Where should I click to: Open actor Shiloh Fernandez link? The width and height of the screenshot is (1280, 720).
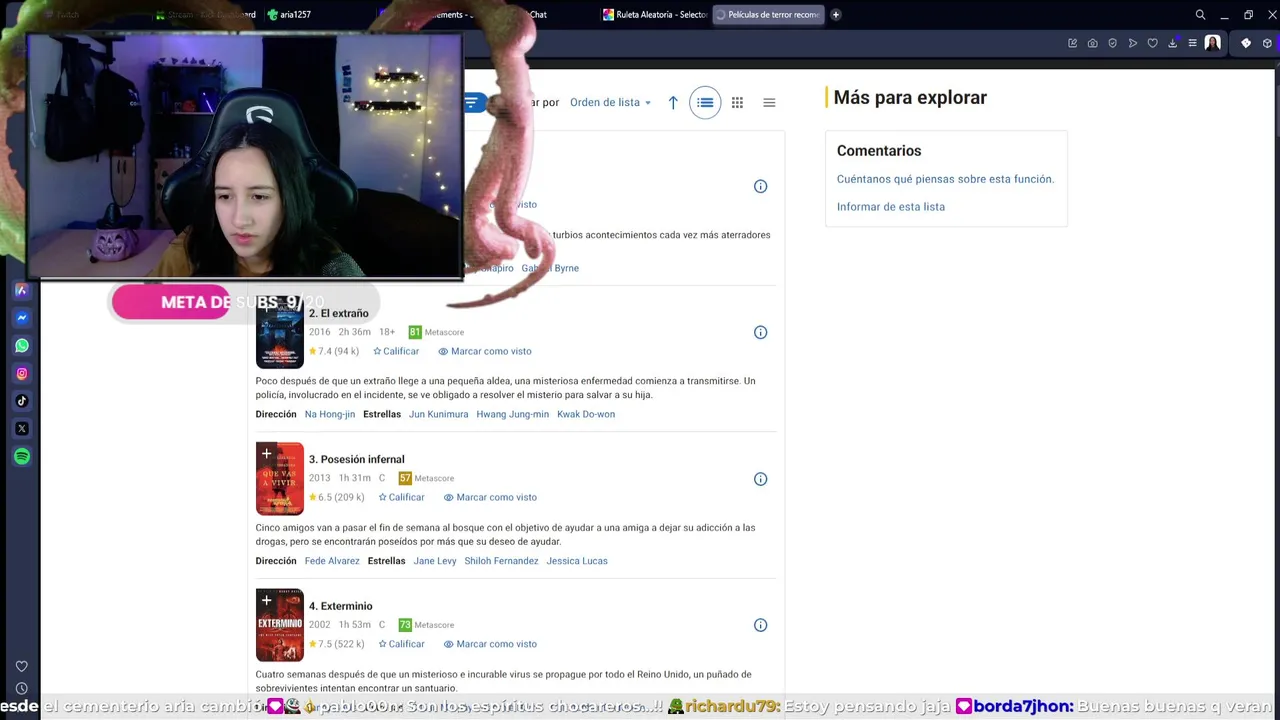tap(501, 561)
